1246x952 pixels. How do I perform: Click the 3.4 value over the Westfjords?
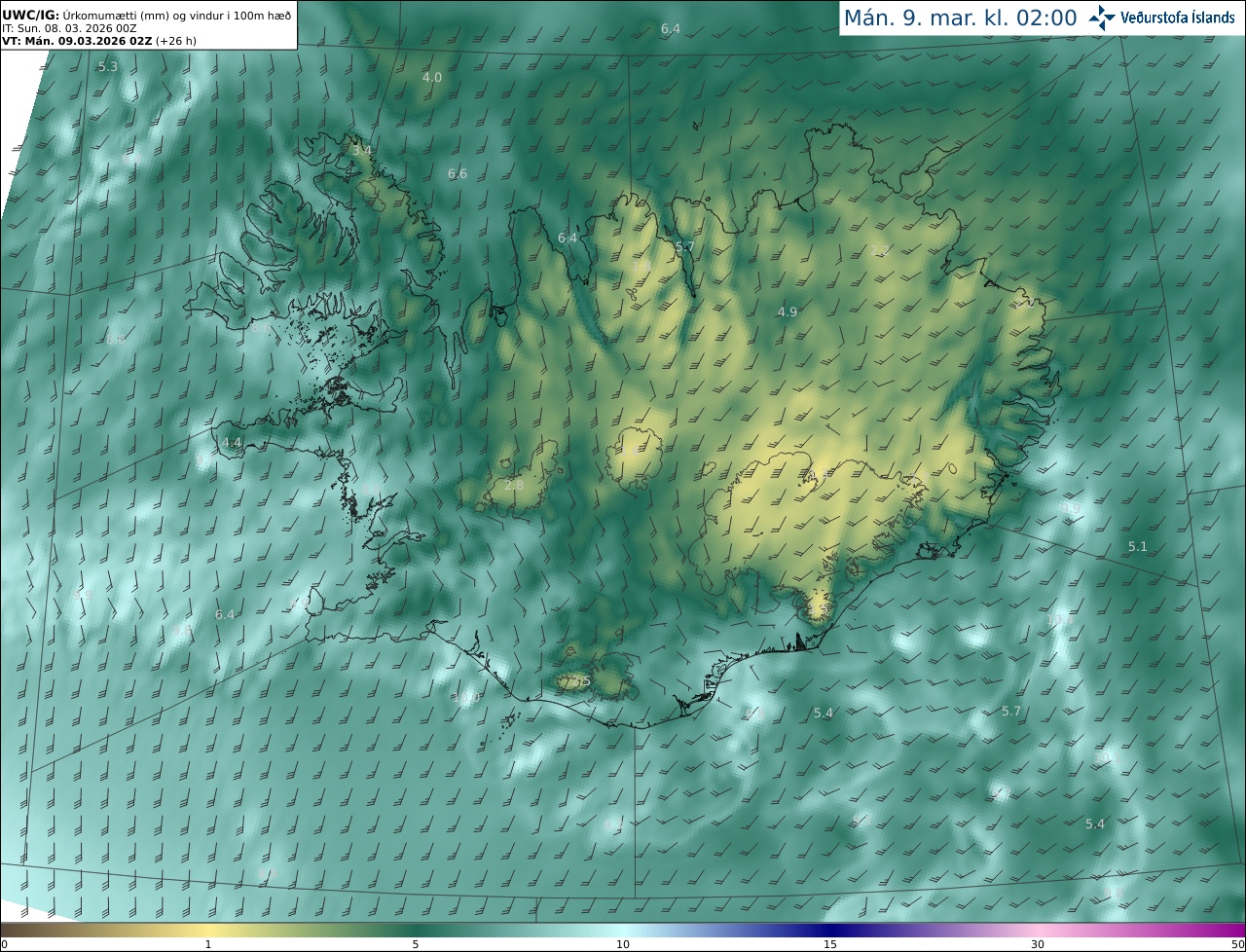pos(362,151)
